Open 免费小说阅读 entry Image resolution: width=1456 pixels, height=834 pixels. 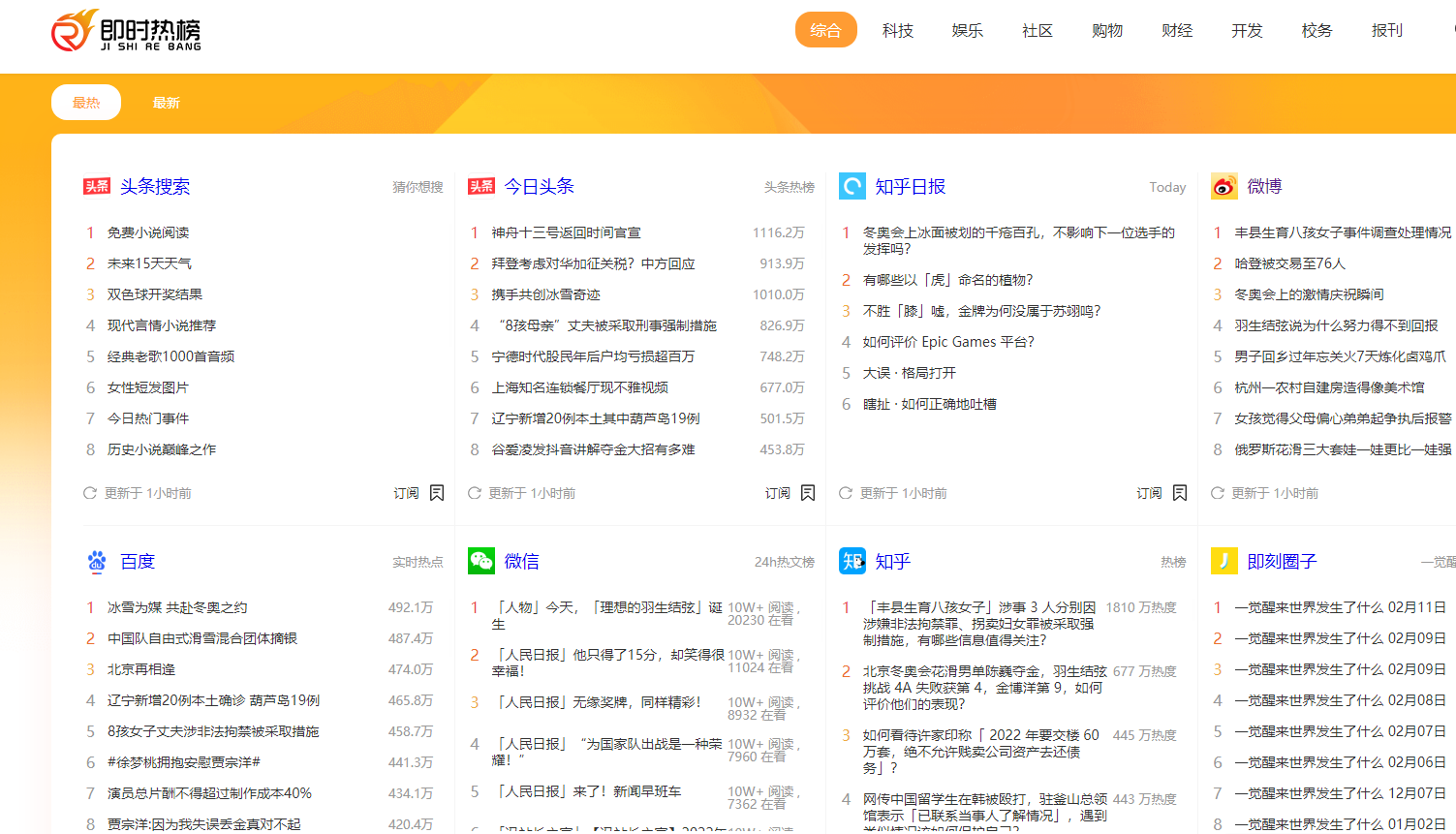(x=148, y=232)
